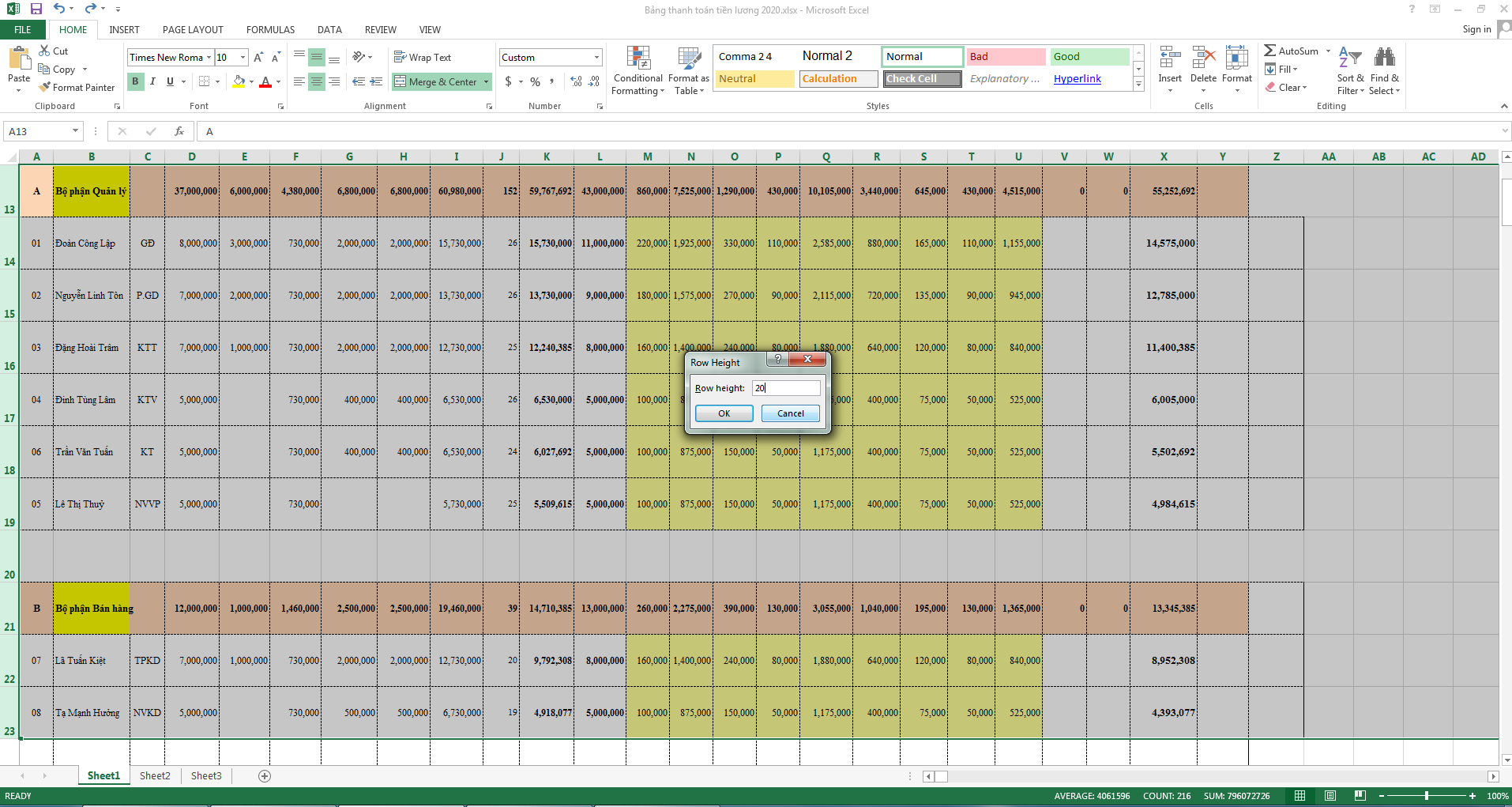Select the Sheet2 tab

tap(155, 775)
